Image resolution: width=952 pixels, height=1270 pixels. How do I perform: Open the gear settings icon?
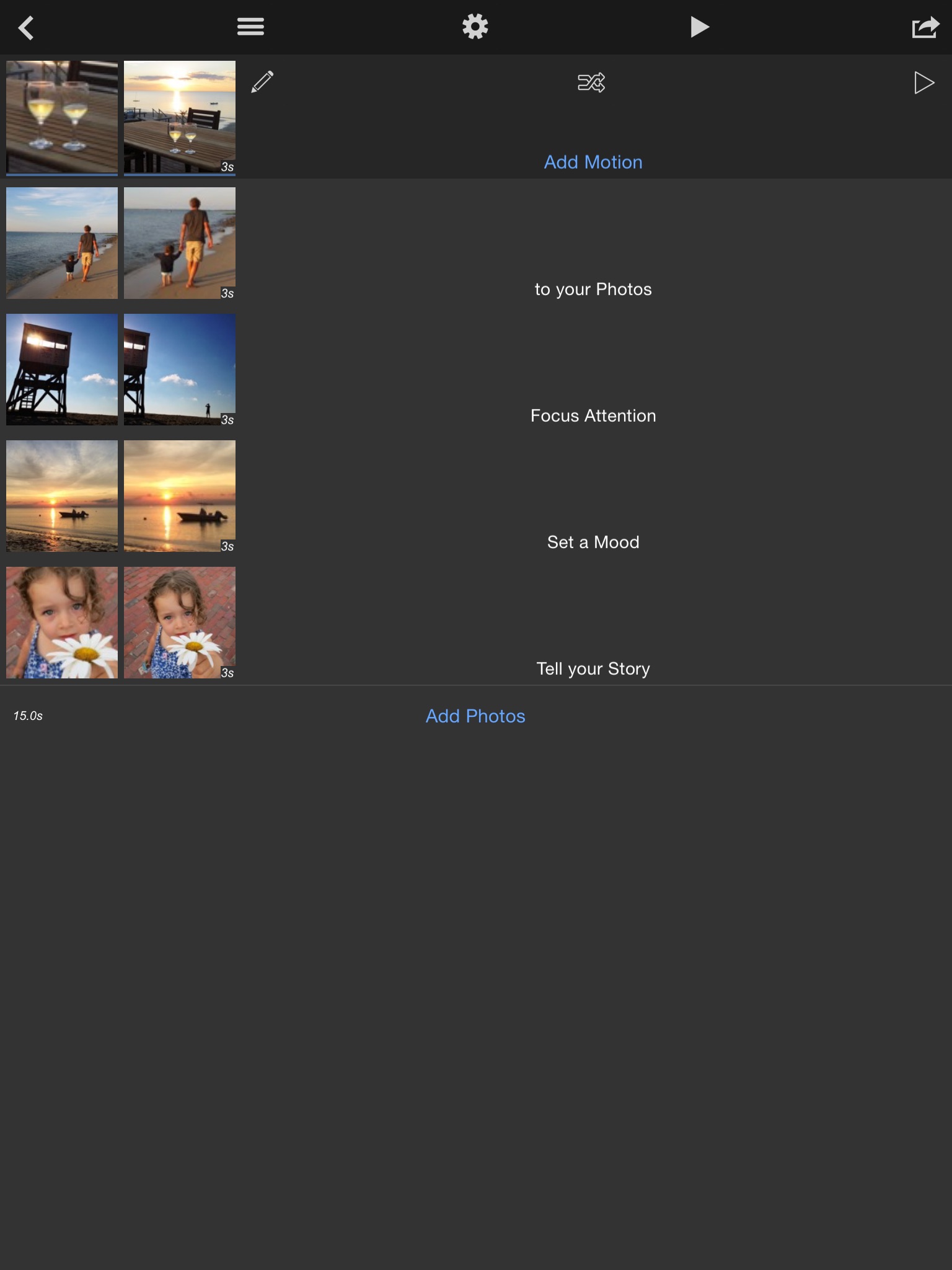pos(475,27)
